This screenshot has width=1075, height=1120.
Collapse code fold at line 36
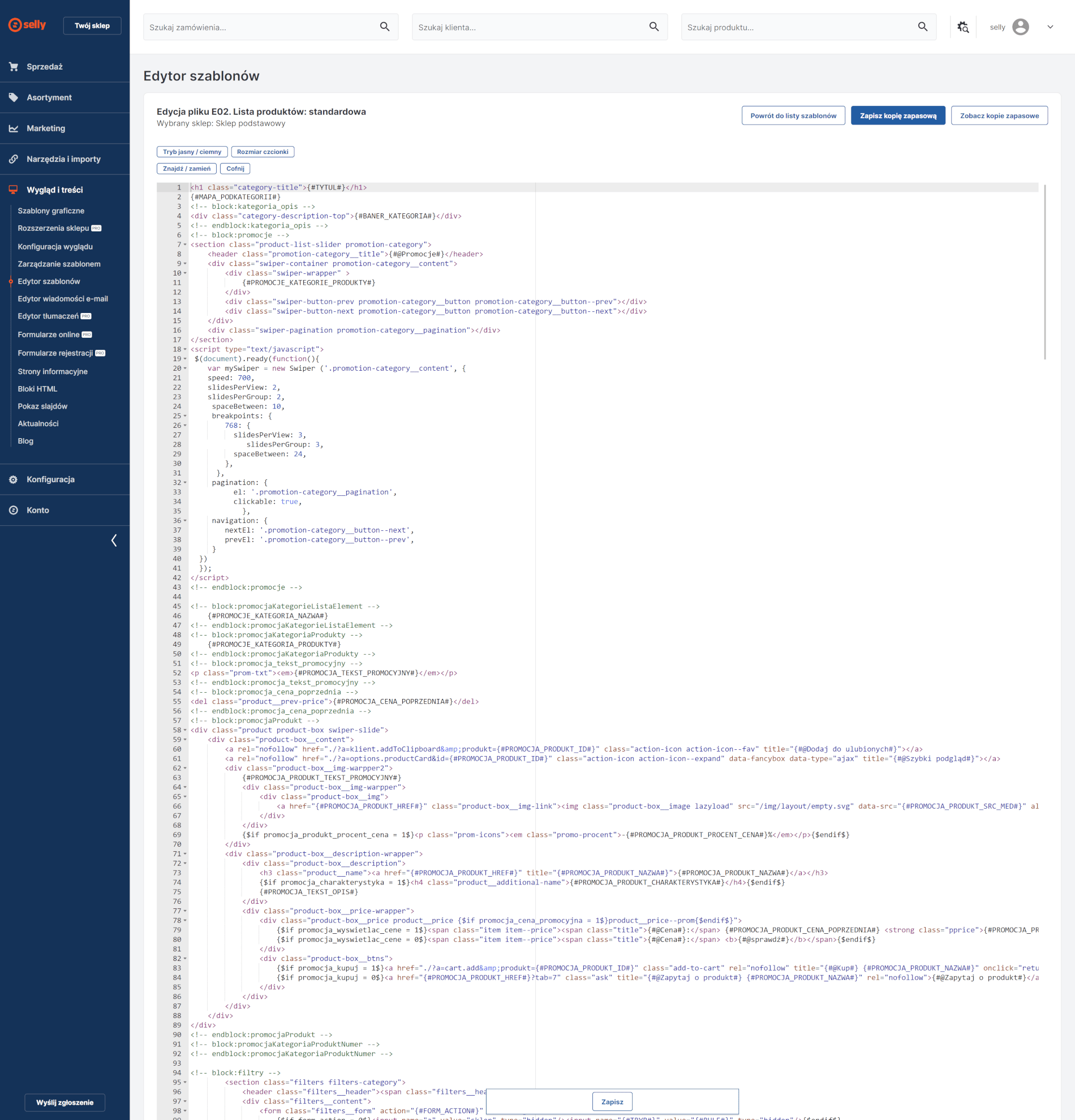tap(185, 521)
